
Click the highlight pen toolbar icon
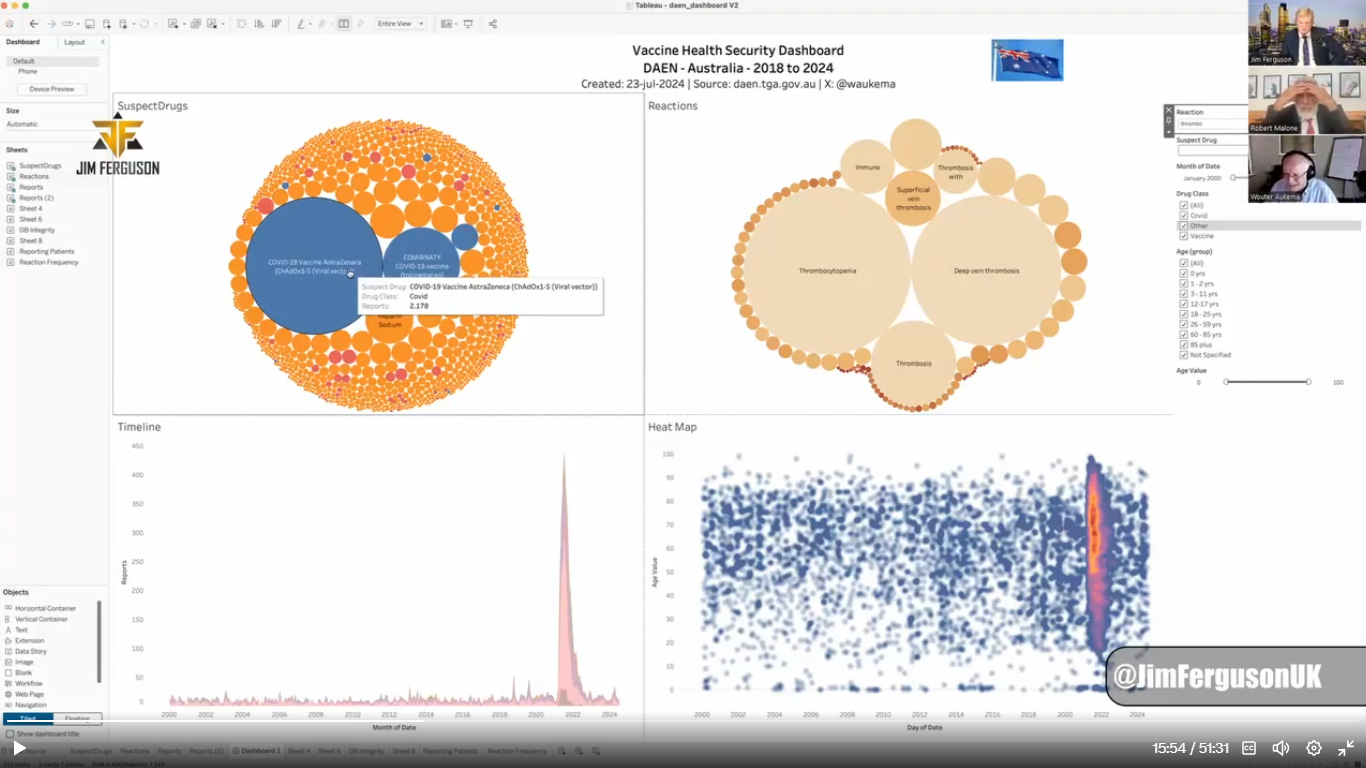point(301,23)
